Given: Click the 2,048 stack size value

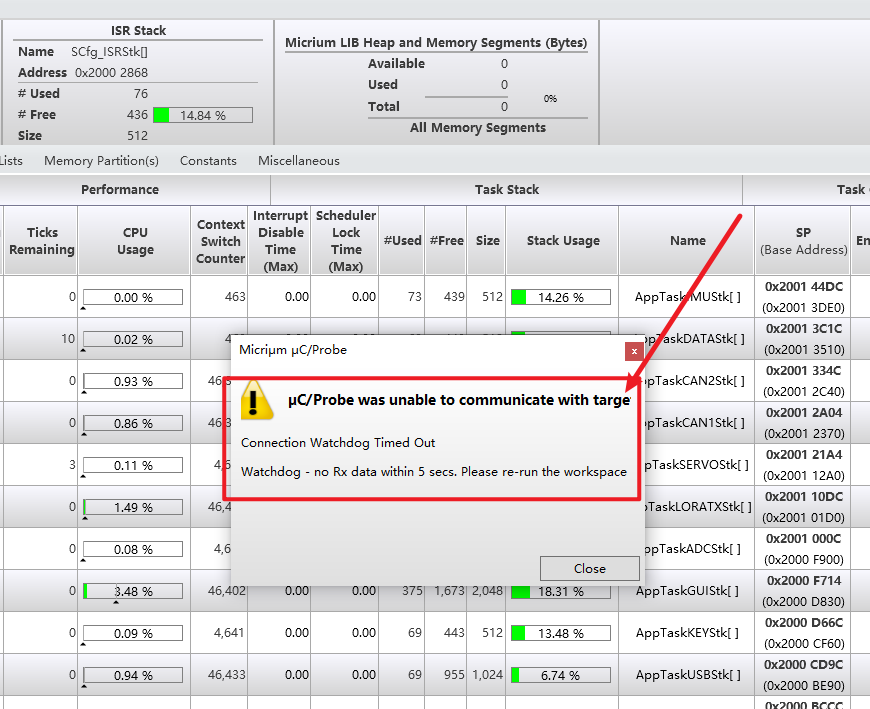Looking at the screenshot, I should [x=487, y=591].
